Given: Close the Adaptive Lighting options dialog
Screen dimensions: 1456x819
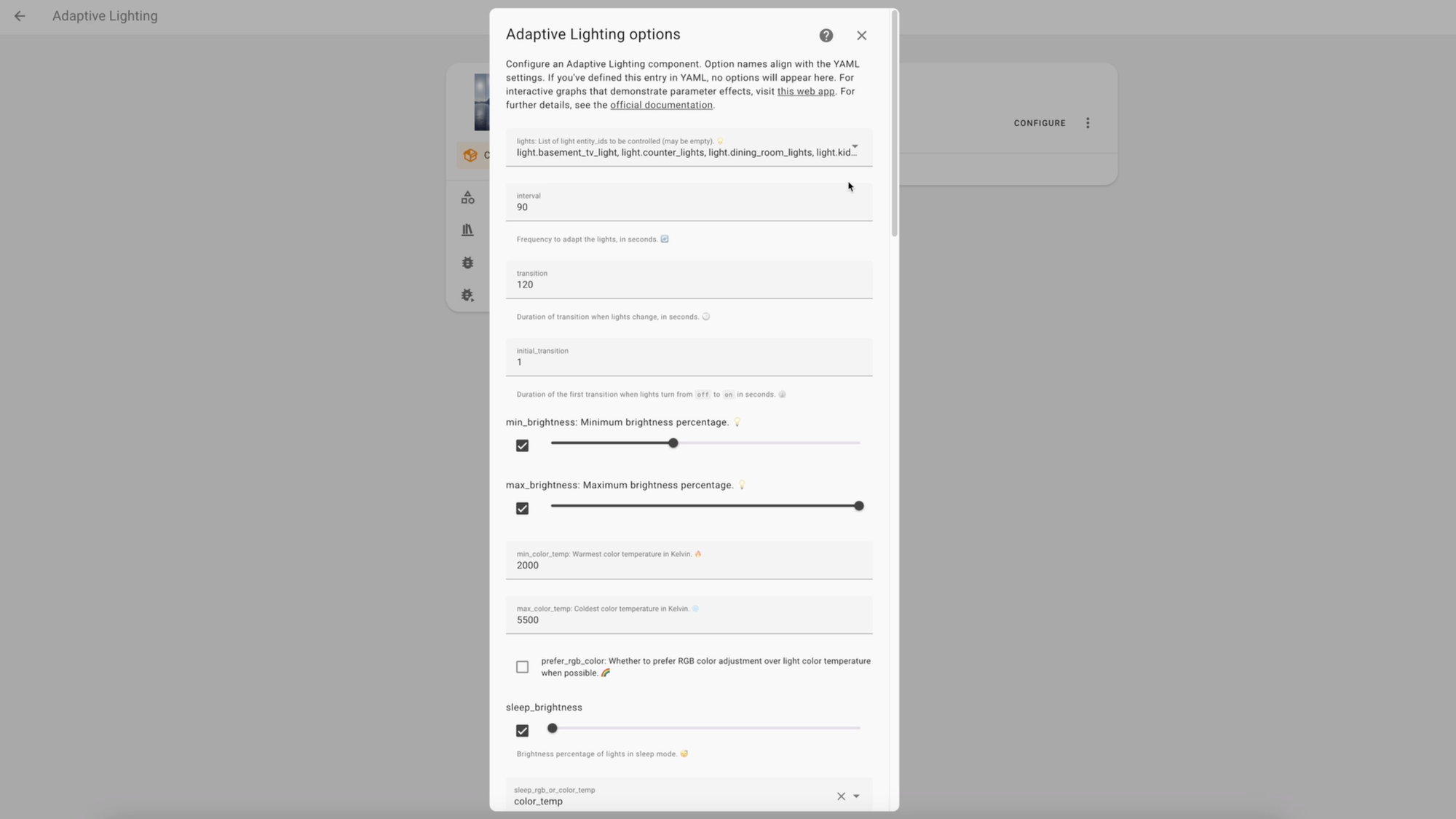Looking at the screenshot, I should click(861, 36).
